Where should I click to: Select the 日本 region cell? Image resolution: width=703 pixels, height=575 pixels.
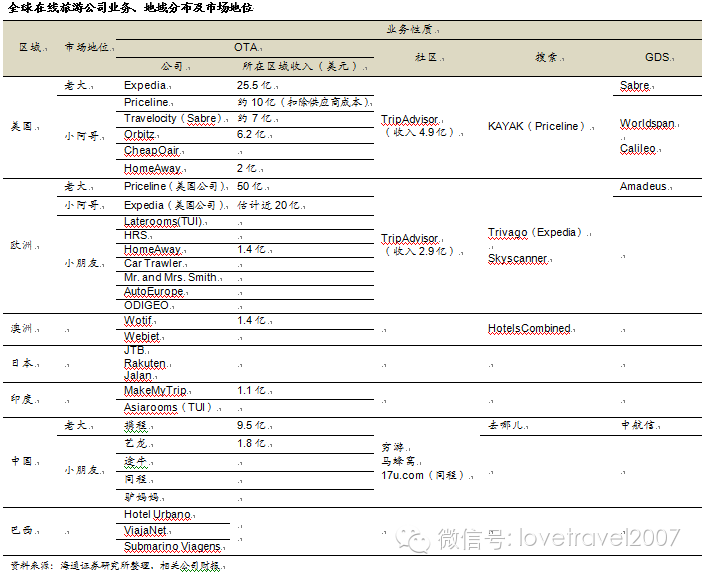tap(22, 363)
